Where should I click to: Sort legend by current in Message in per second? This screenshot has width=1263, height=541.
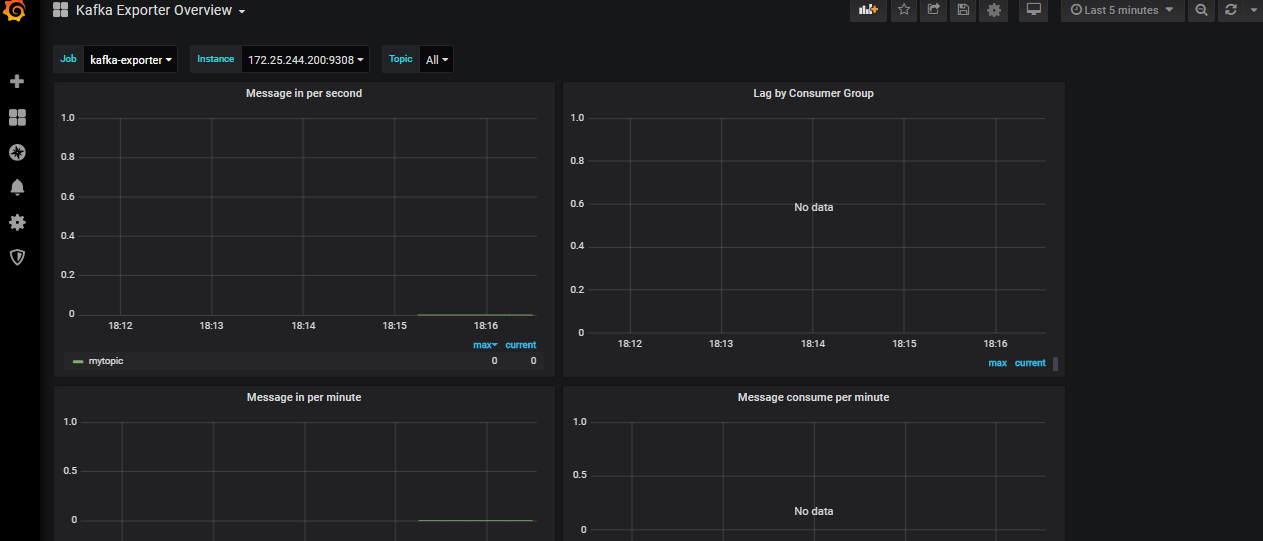pos(520,345)
